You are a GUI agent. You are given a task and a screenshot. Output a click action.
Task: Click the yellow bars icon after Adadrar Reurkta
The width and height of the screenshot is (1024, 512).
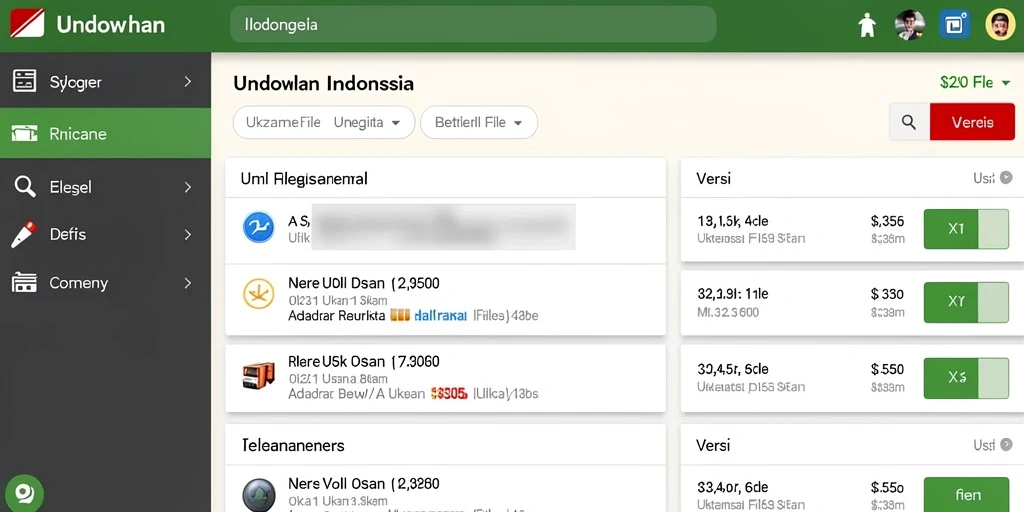pyautogui.click(x=400, y=316)
